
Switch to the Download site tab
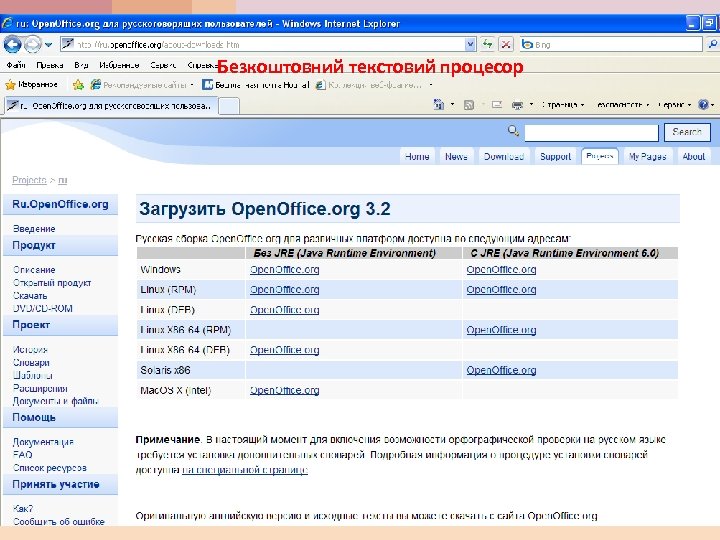[x=504, y=157]
